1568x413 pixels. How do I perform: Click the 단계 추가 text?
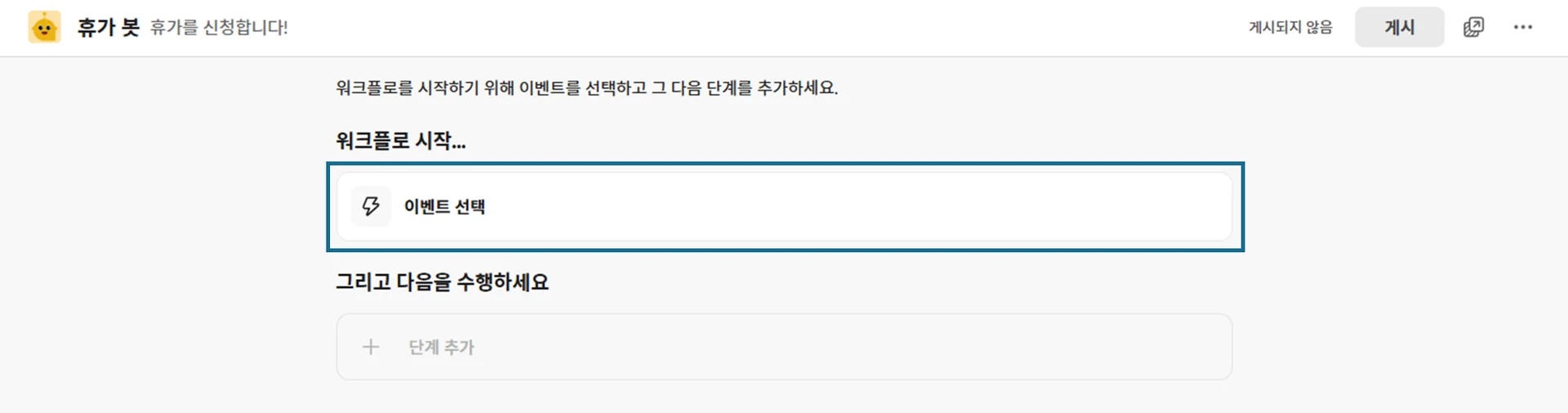coord(441,347)
